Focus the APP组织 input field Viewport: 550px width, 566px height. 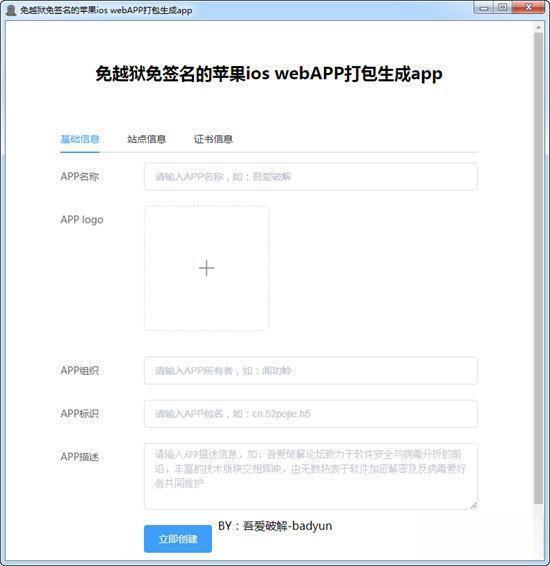[x=311, y=371]
